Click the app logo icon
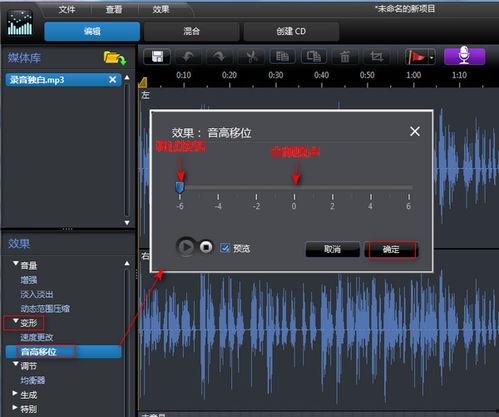 [x=20, y=22]
